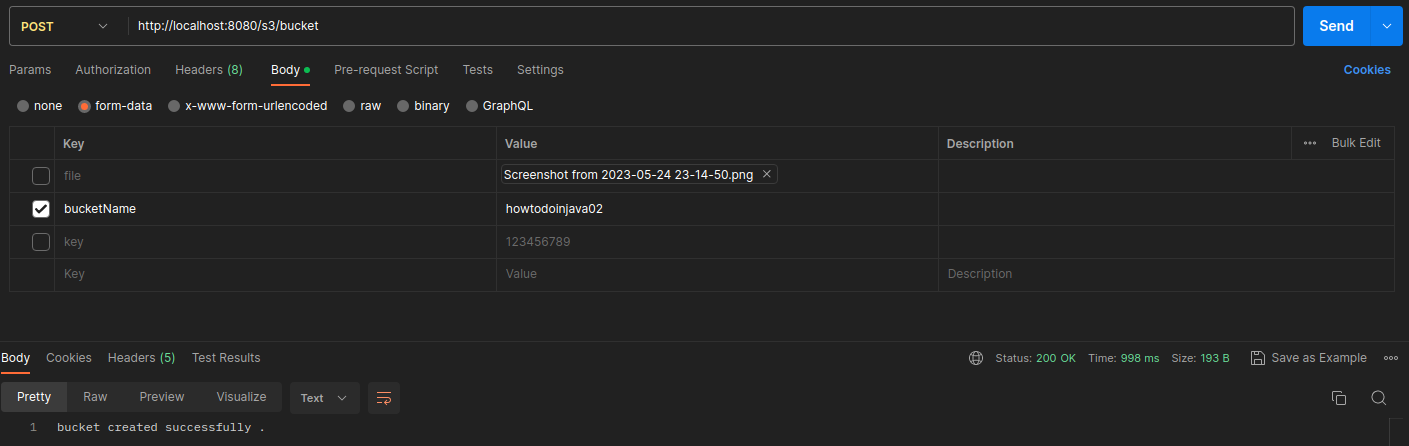Open response more options ellipsis
Viewport: 1409px width, 446px height.
point(1390,358)
